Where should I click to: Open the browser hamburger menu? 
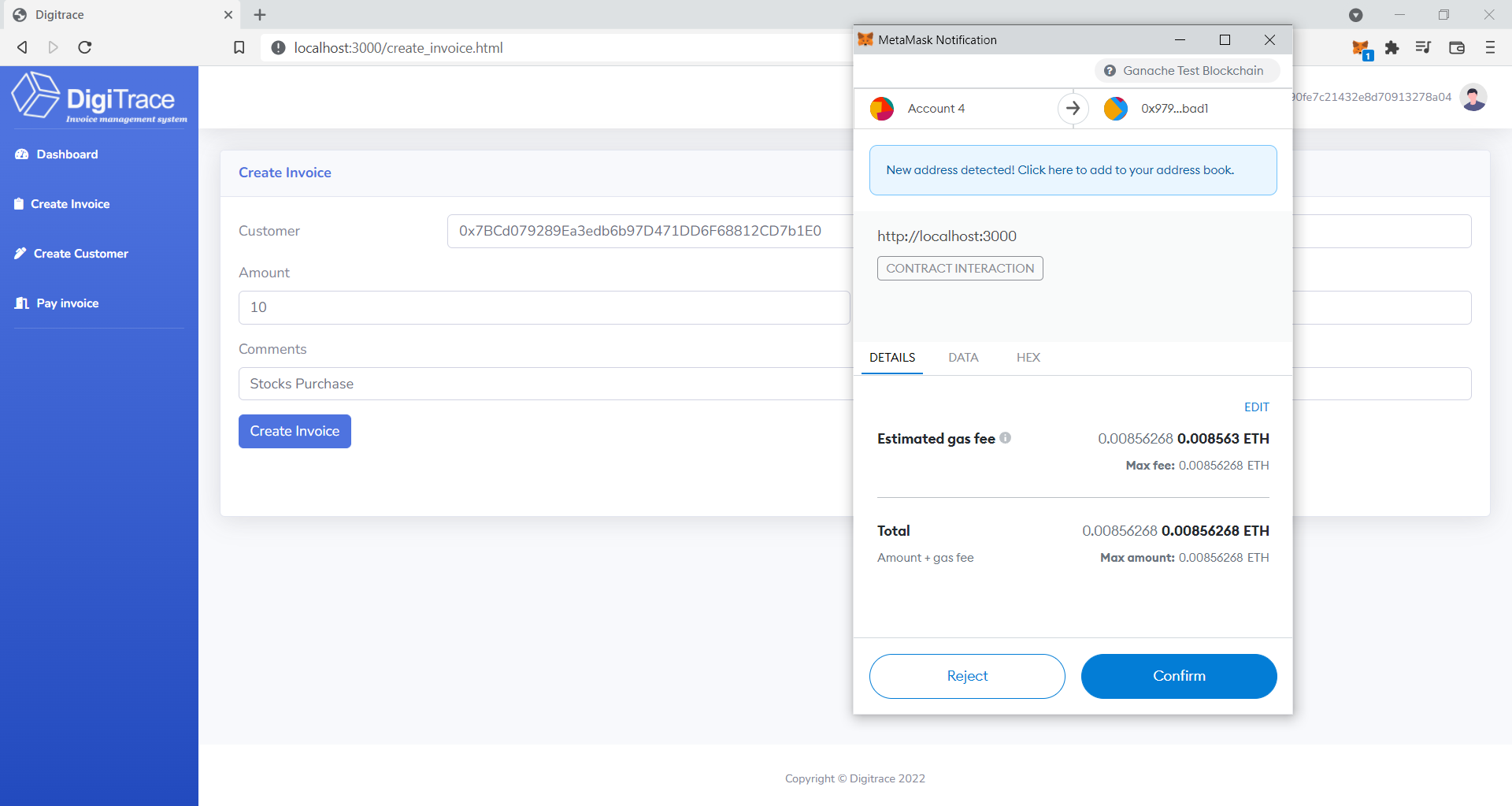pyautogui.click(x=1490, y=47)
